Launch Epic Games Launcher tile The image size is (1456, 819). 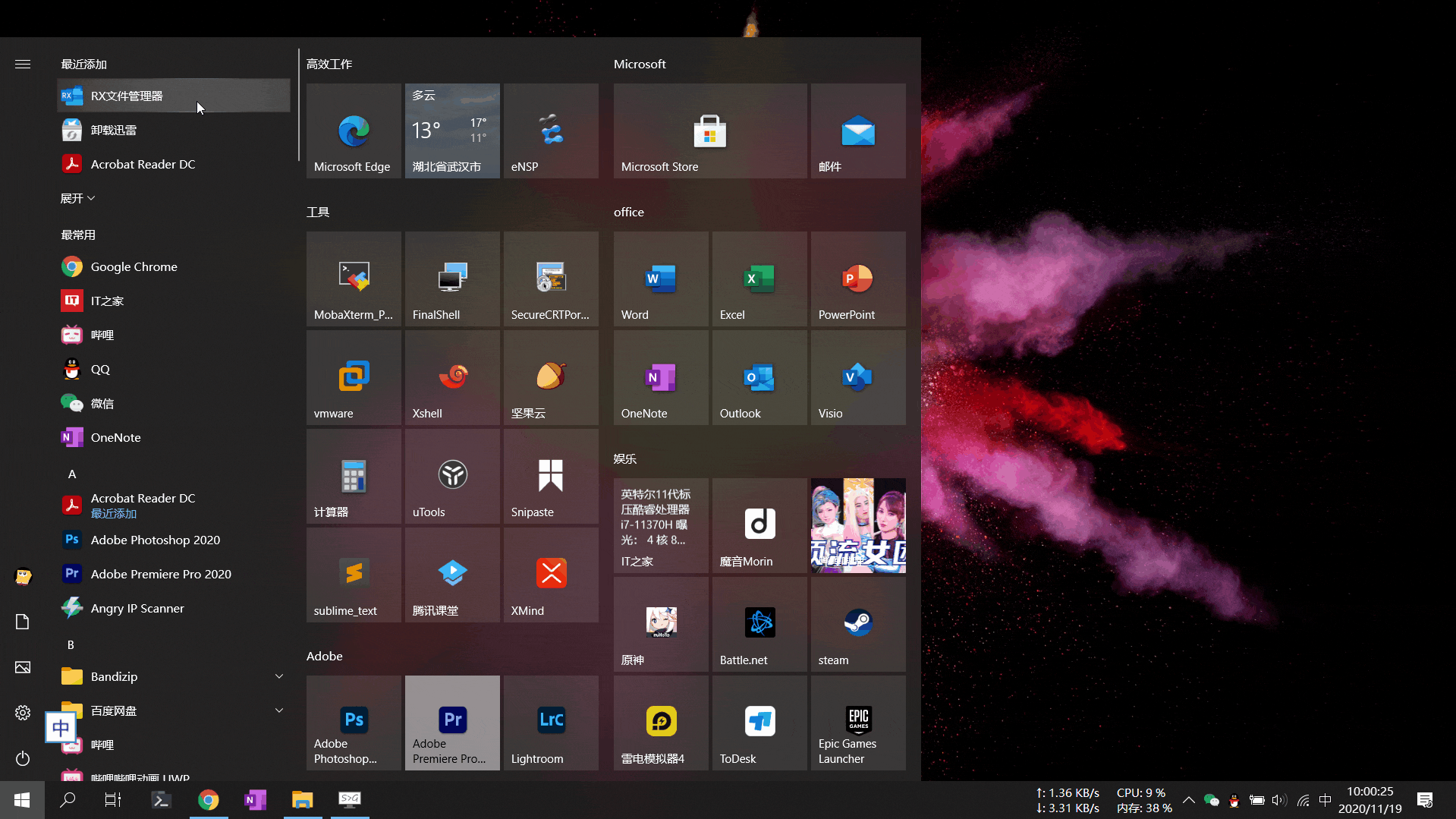tap(858, 723)
